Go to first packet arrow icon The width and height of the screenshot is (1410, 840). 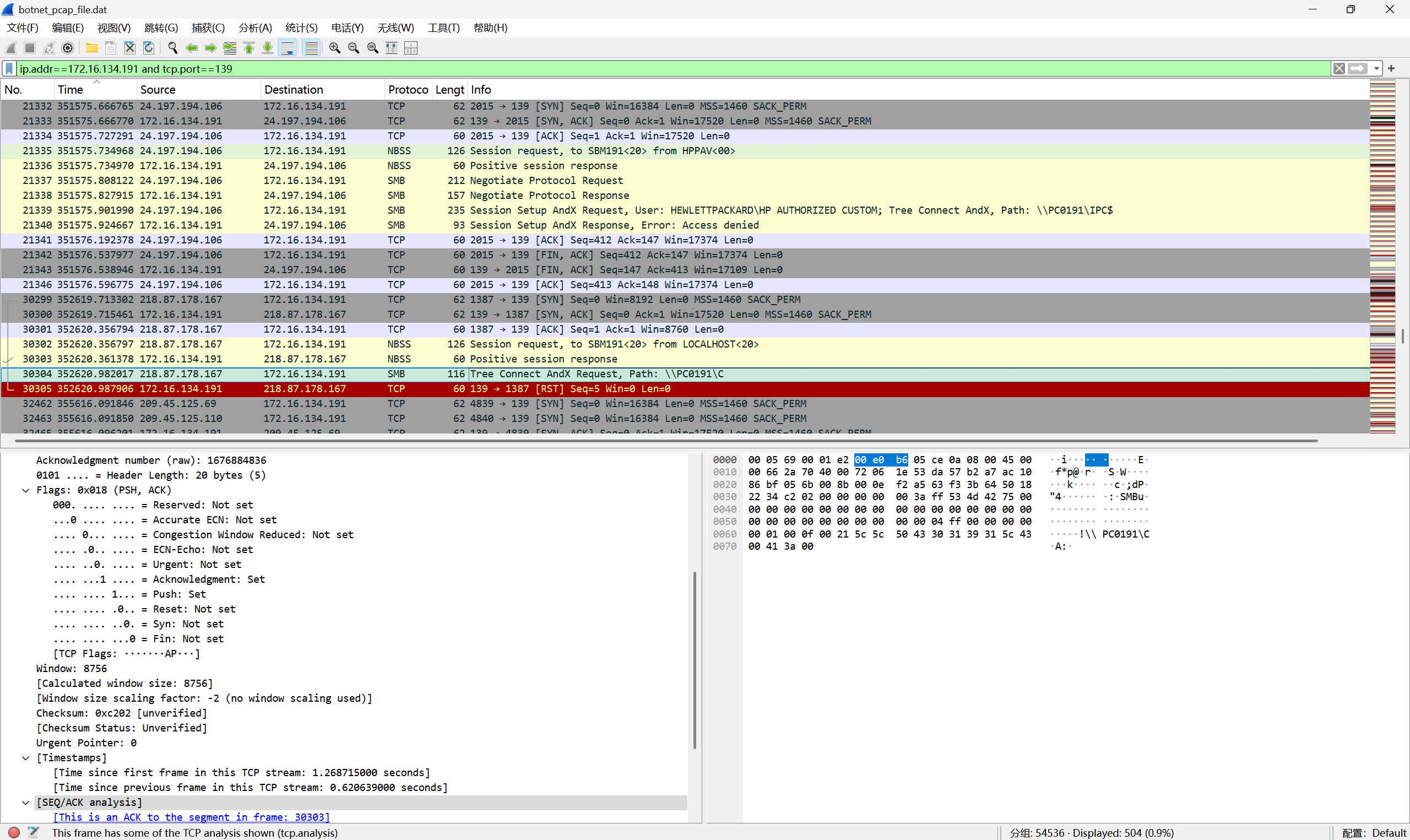(x=249, y=48)
